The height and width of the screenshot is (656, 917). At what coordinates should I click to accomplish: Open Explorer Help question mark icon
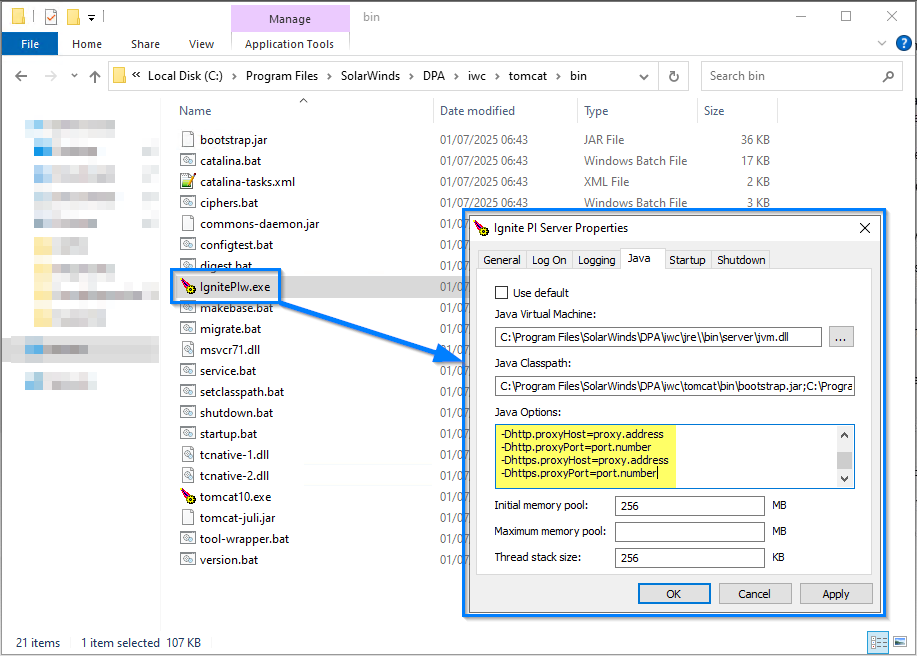(904, 43)
